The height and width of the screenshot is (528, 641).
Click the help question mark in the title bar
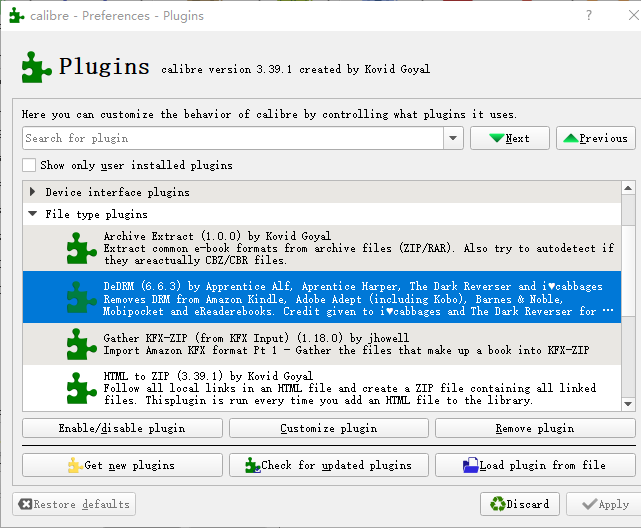pos(589,16)
